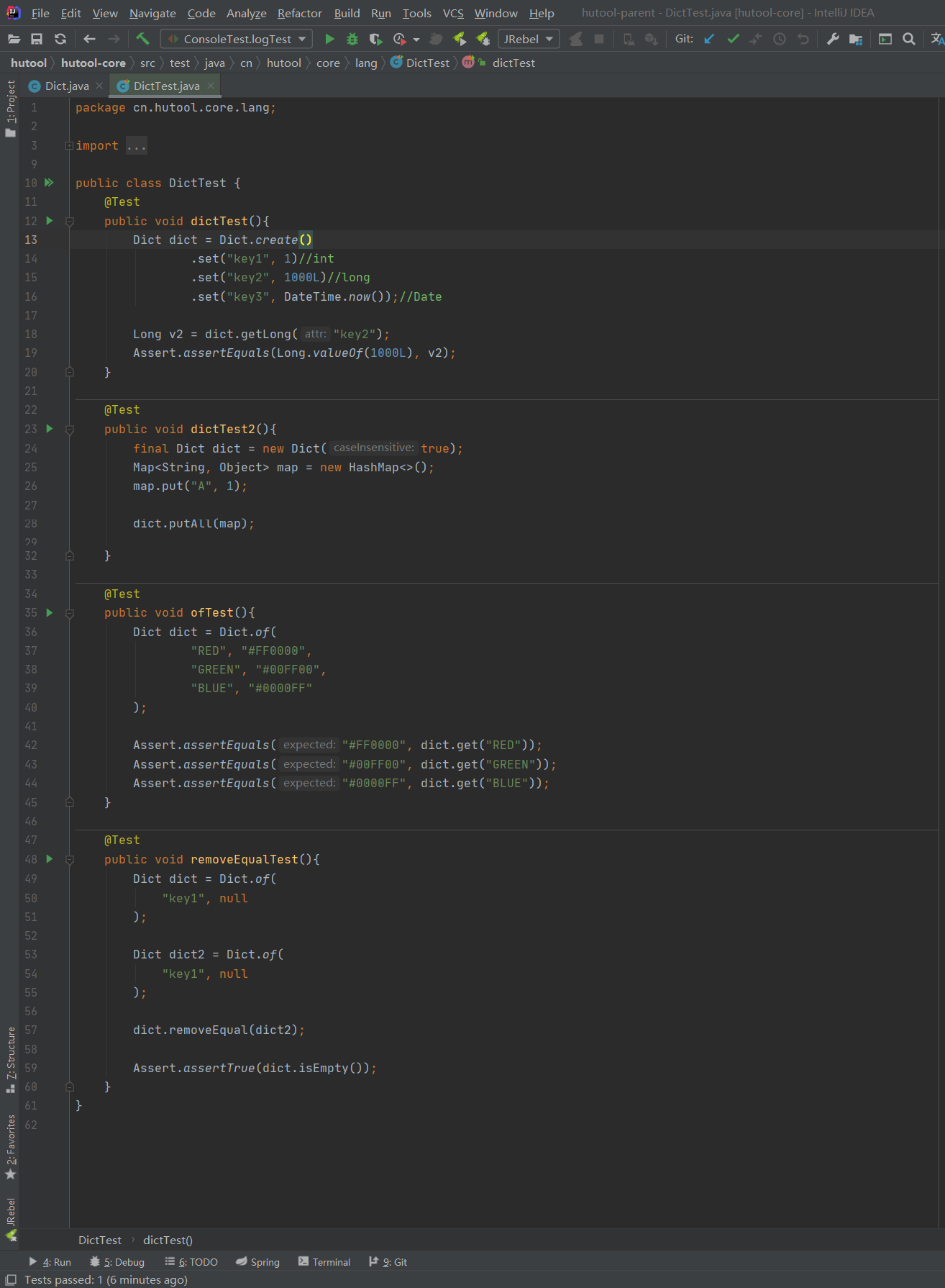
Task: Toggle tool window bars bottom-left icon
Action: coord(11,1279)
